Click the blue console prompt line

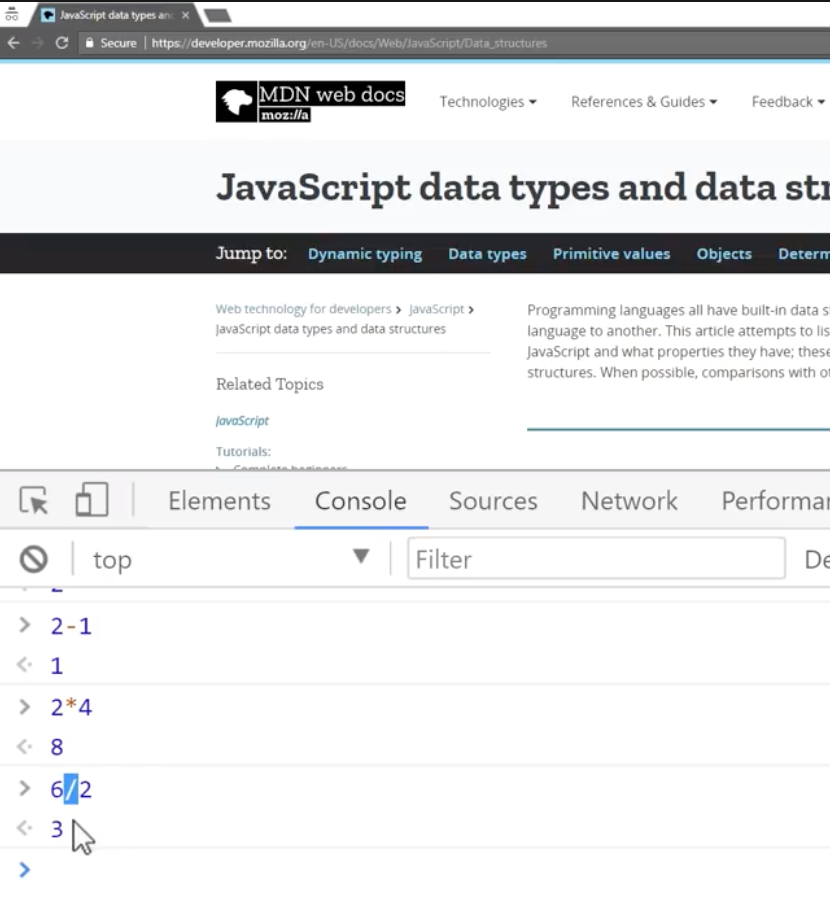pyautogui.click(x=415, y=870)
